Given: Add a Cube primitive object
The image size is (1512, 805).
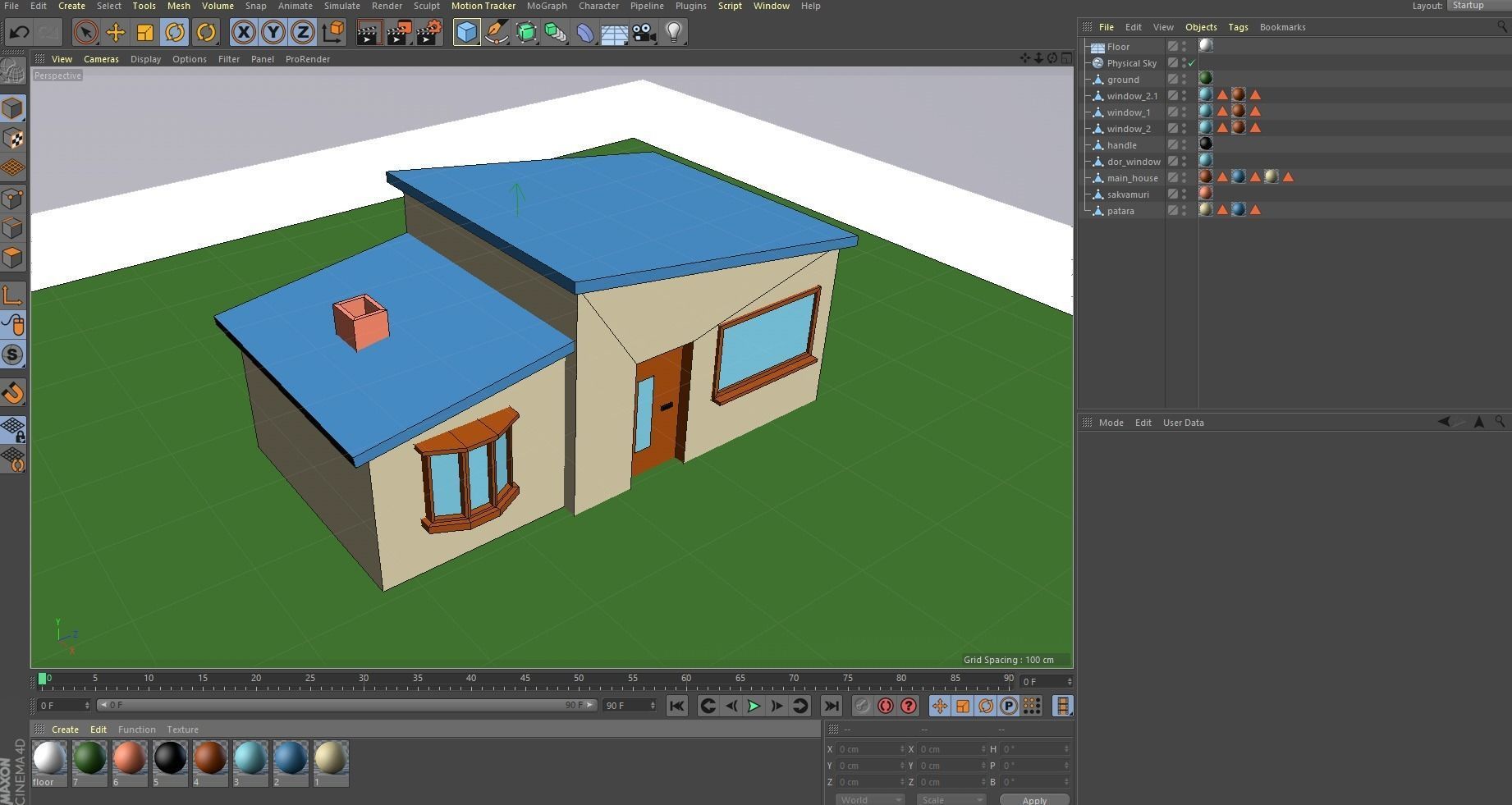Looking at the screenshot, I should (x=466, y=32).
